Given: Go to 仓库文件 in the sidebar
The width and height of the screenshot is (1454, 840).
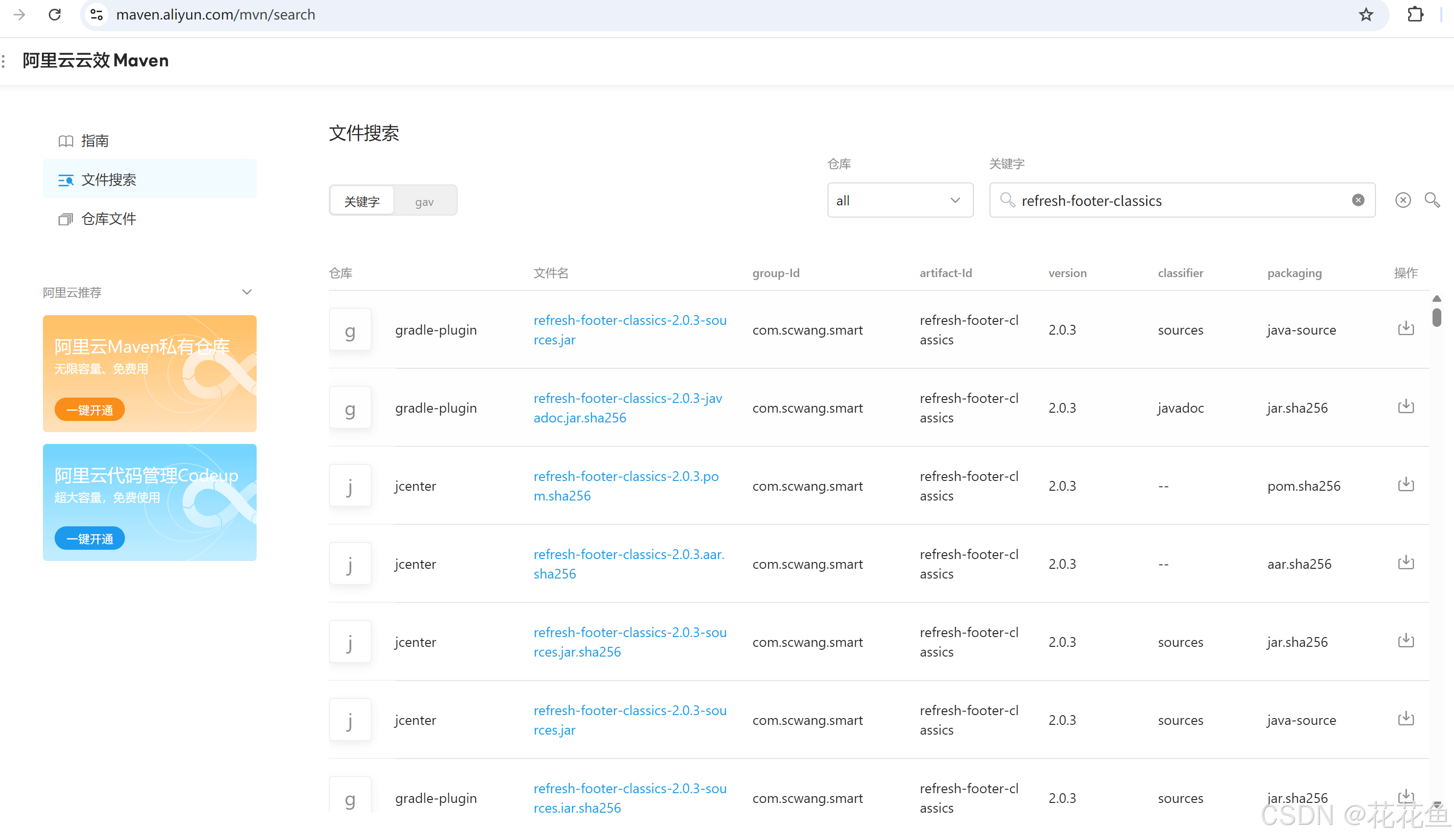Looking at the screenshot, I should click(108, 219).
